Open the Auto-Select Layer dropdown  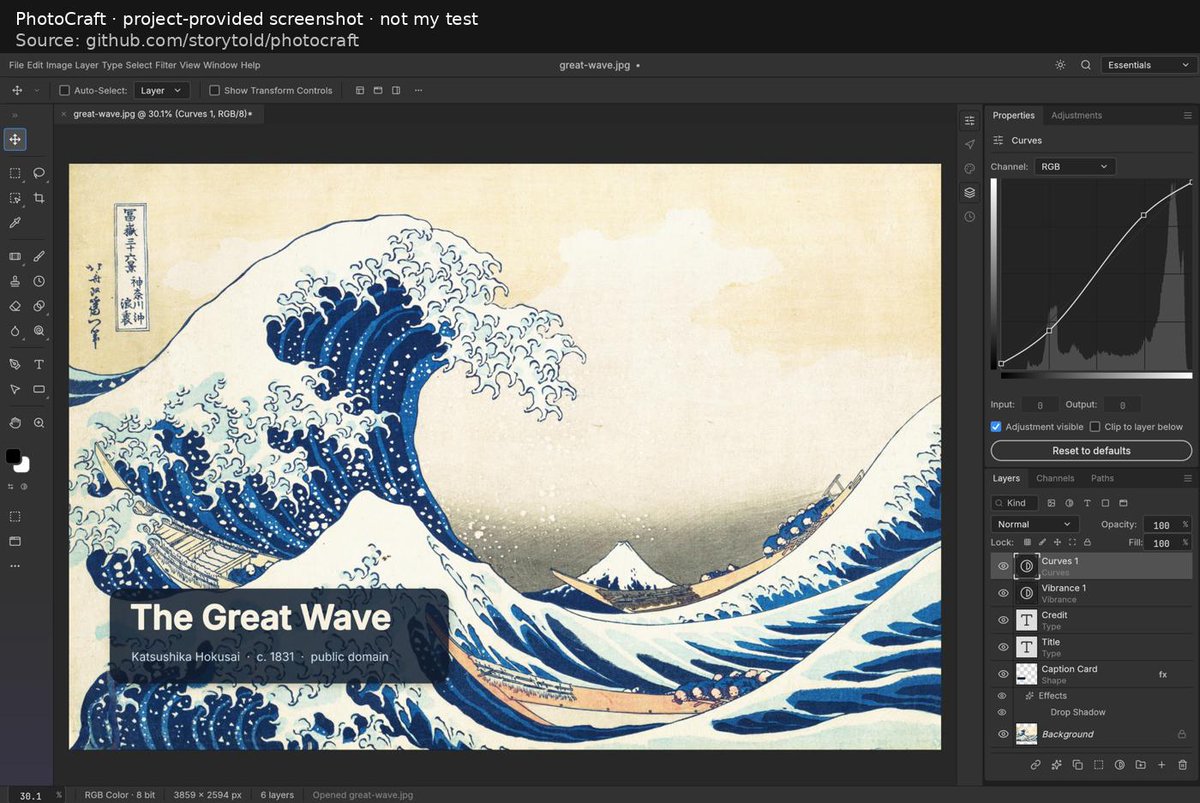click(x=161, y=90)
